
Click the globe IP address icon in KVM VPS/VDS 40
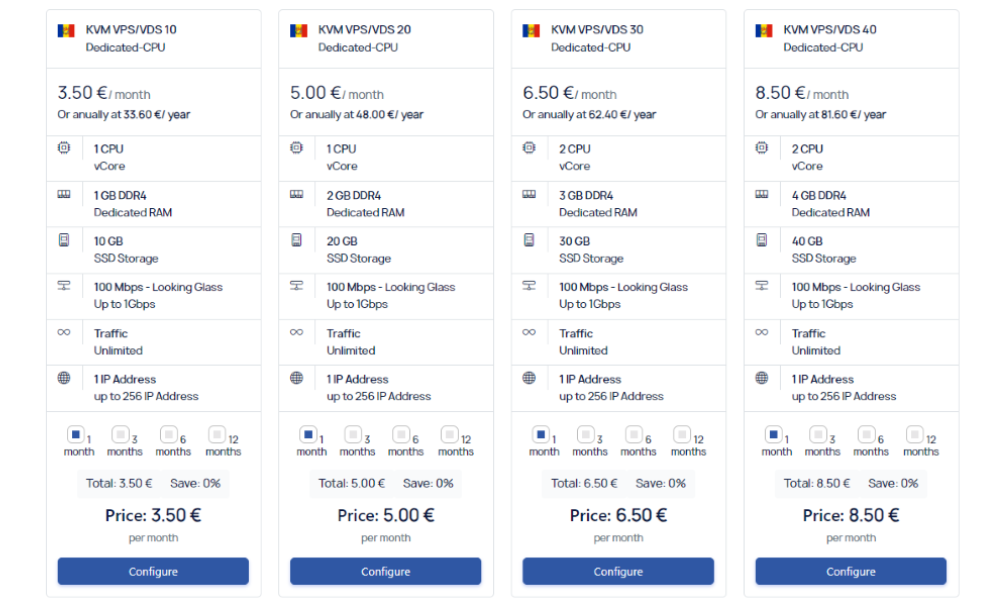pos(762,378)
